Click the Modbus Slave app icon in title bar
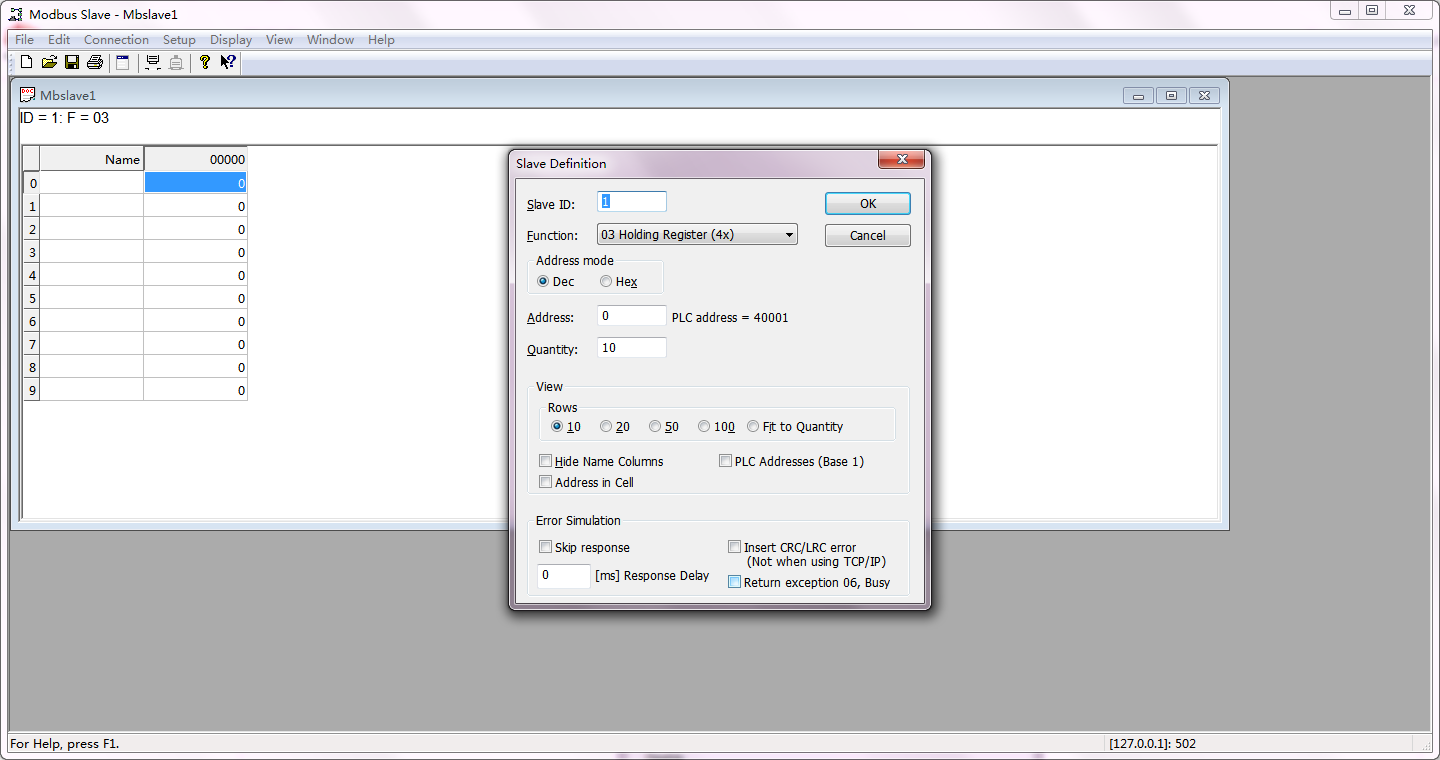This screenshot has height=760, width=1440. (16, 14)
